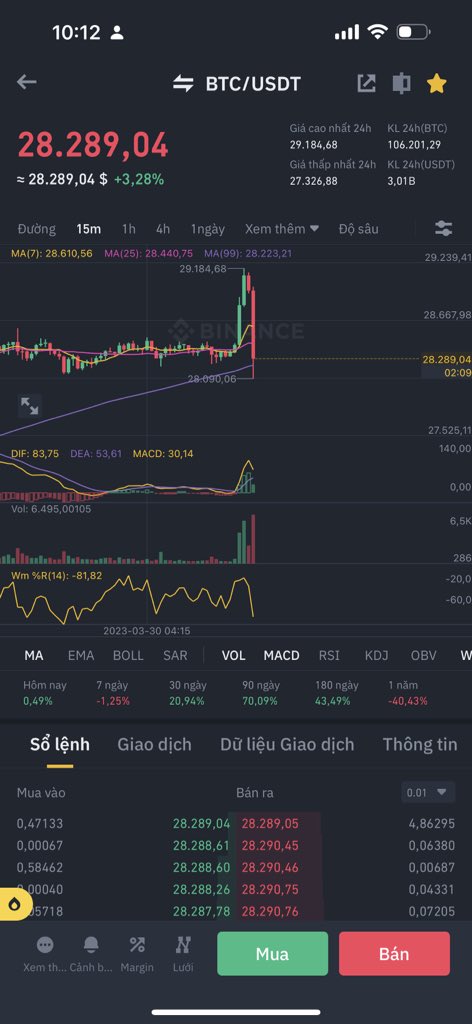This screenshot has height=1024, width=472.
Task: Tap the DIF: 83,75 MACD label
Action: (x=35, y=453)
